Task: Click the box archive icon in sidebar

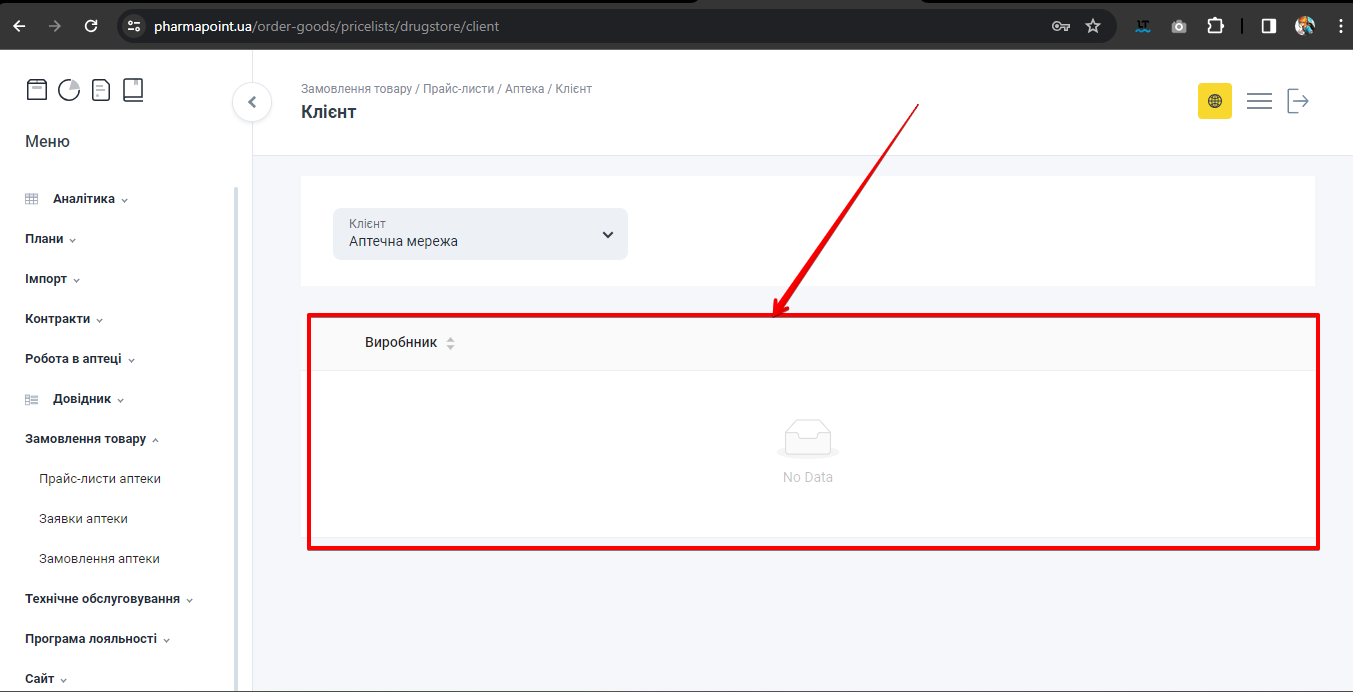Action: tap(37, 90)
